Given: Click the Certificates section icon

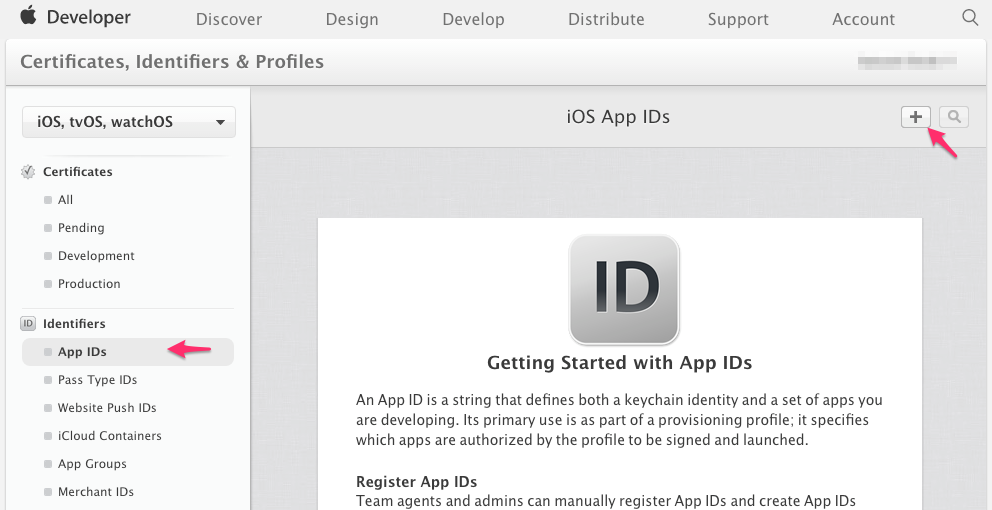Looking at the screenshot, I should (x=28, y=171).
